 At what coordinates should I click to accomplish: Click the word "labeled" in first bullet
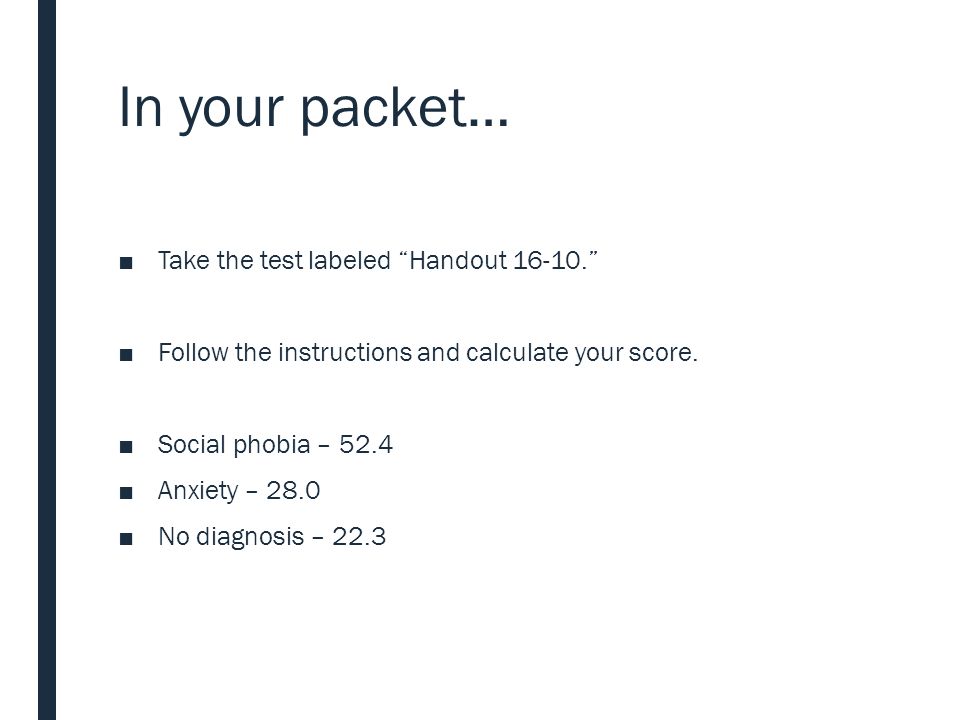tap(349, 261)
